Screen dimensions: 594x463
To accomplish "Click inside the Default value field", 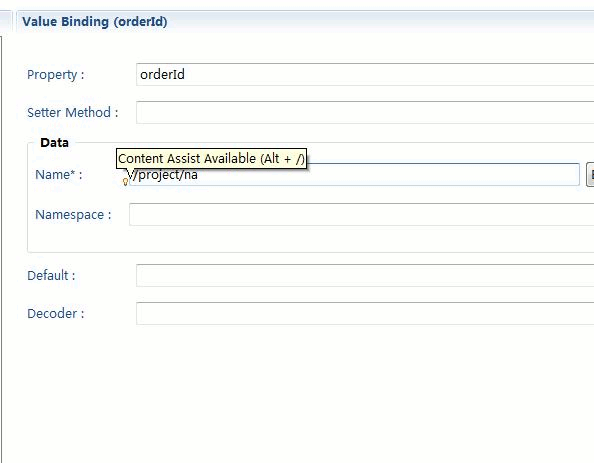I will click(x=365, y=275).
